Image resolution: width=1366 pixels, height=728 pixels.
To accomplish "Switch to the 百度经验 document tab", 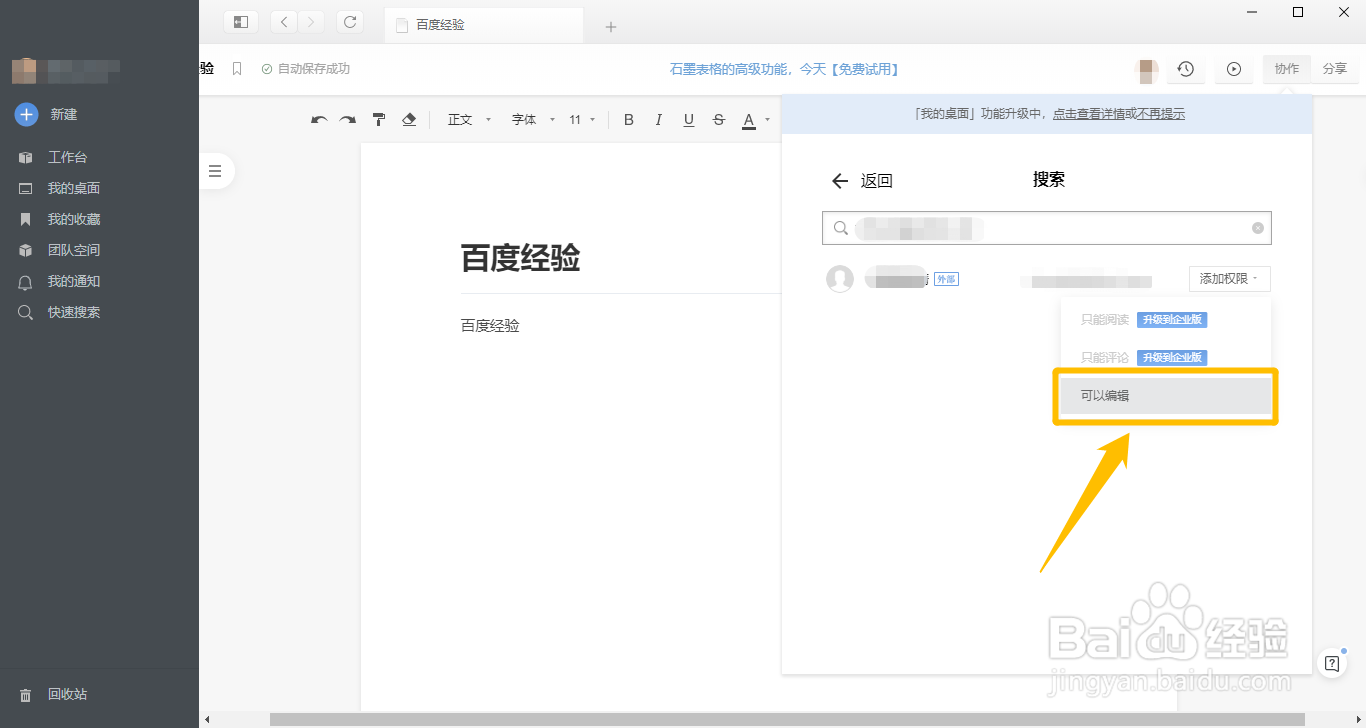I will click(x=483, y=25).
